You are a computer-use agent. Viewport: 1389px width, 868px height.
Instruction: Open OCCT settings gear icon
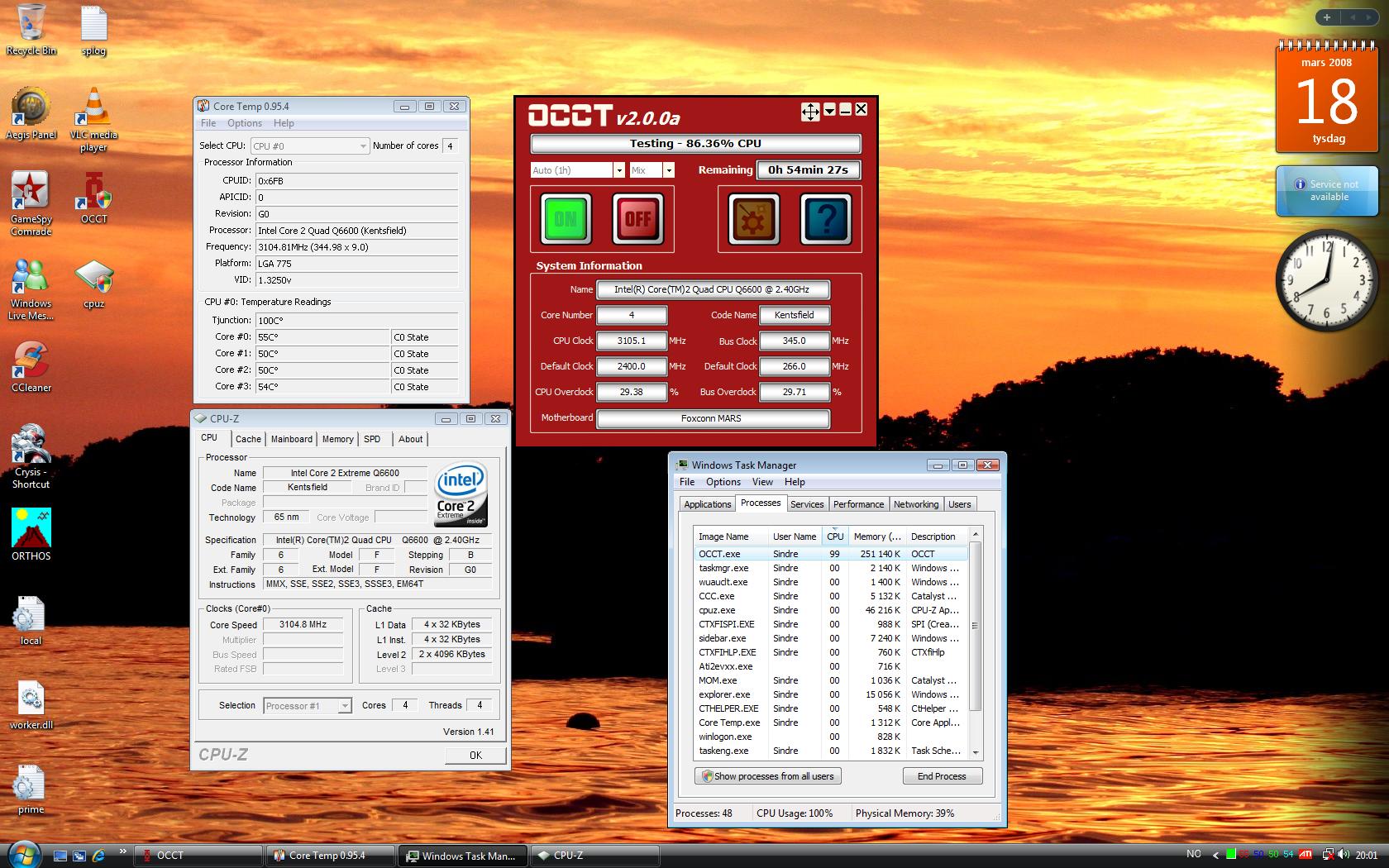pos(753,219)
